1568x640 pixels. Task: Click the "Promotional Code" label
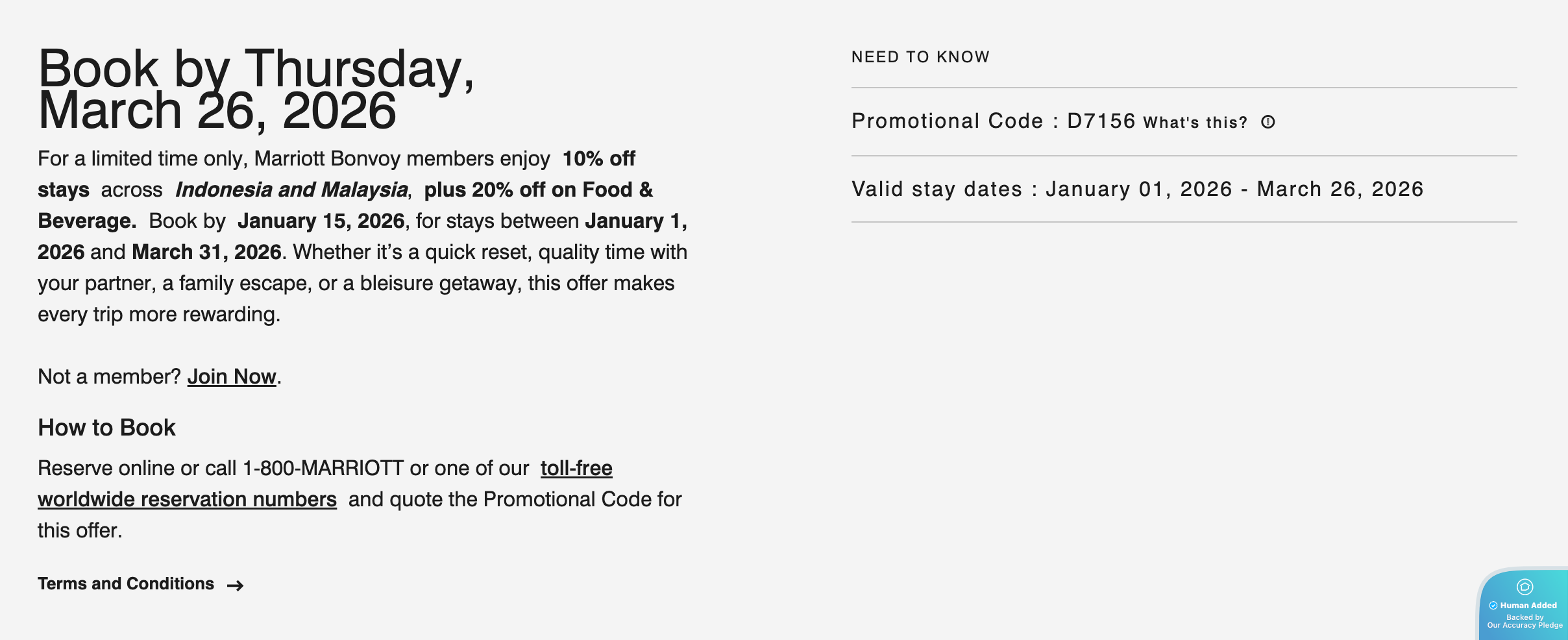coord(947,121)
